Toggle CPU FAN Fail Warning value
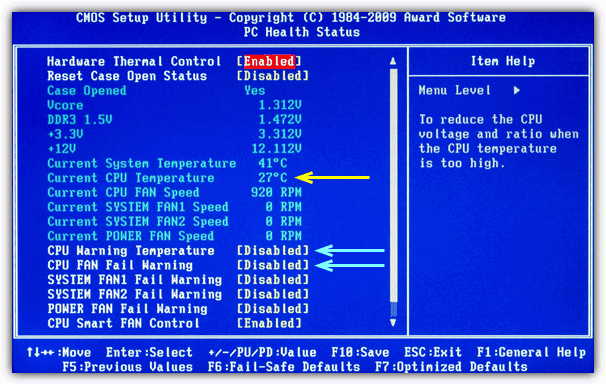 [273, 265]
